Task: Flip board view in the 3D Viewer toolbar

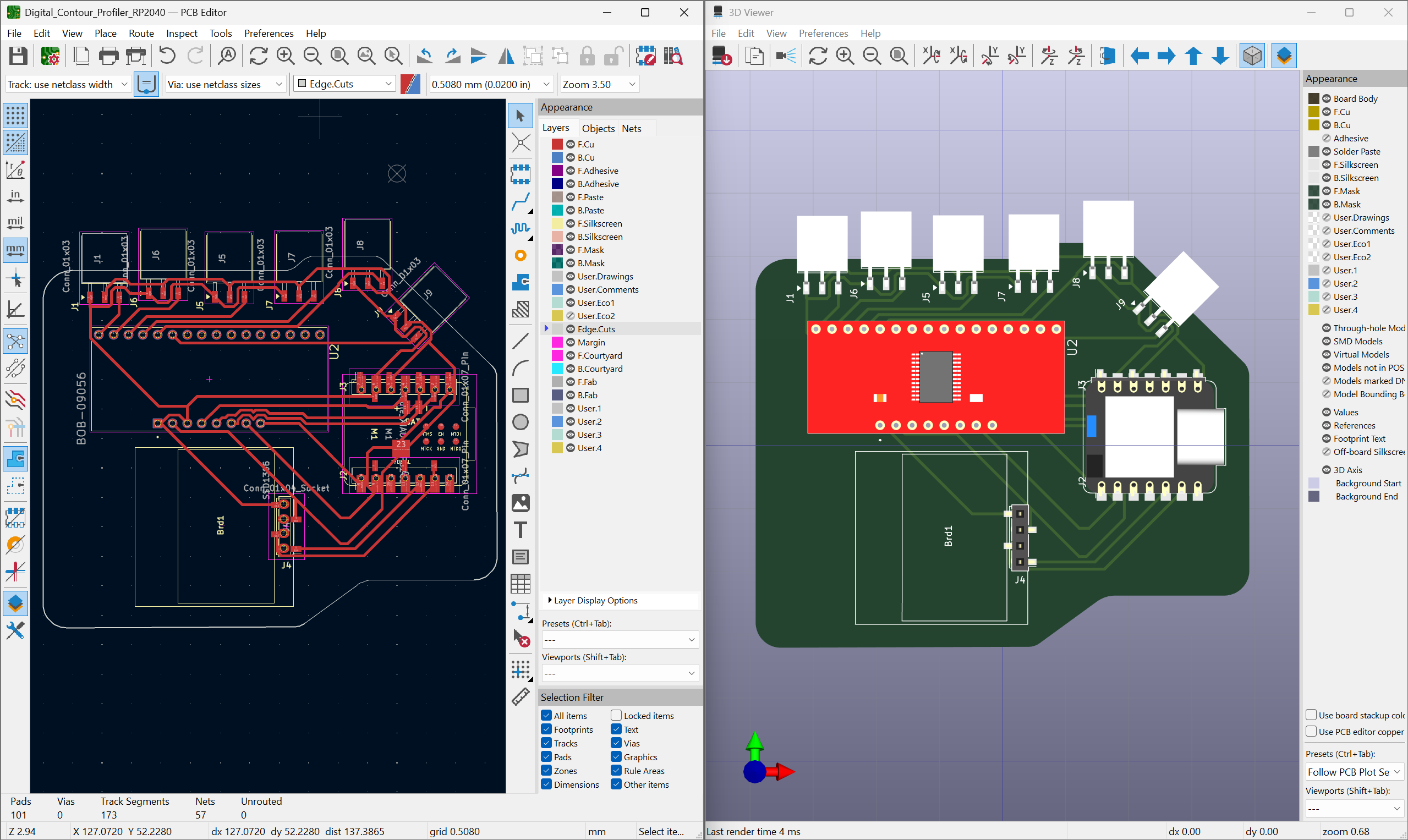Action: 1108,56
